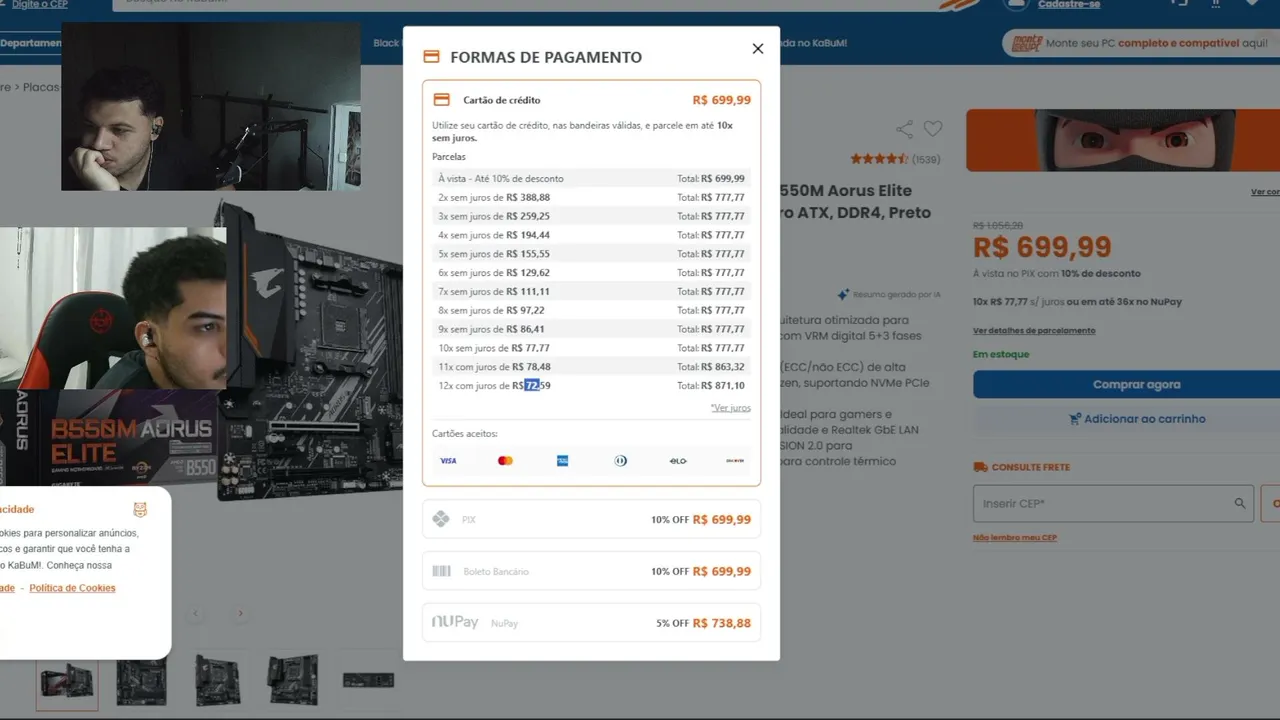
Task: Close the Formas de Pagamento dialog
Action: (757, 49)
